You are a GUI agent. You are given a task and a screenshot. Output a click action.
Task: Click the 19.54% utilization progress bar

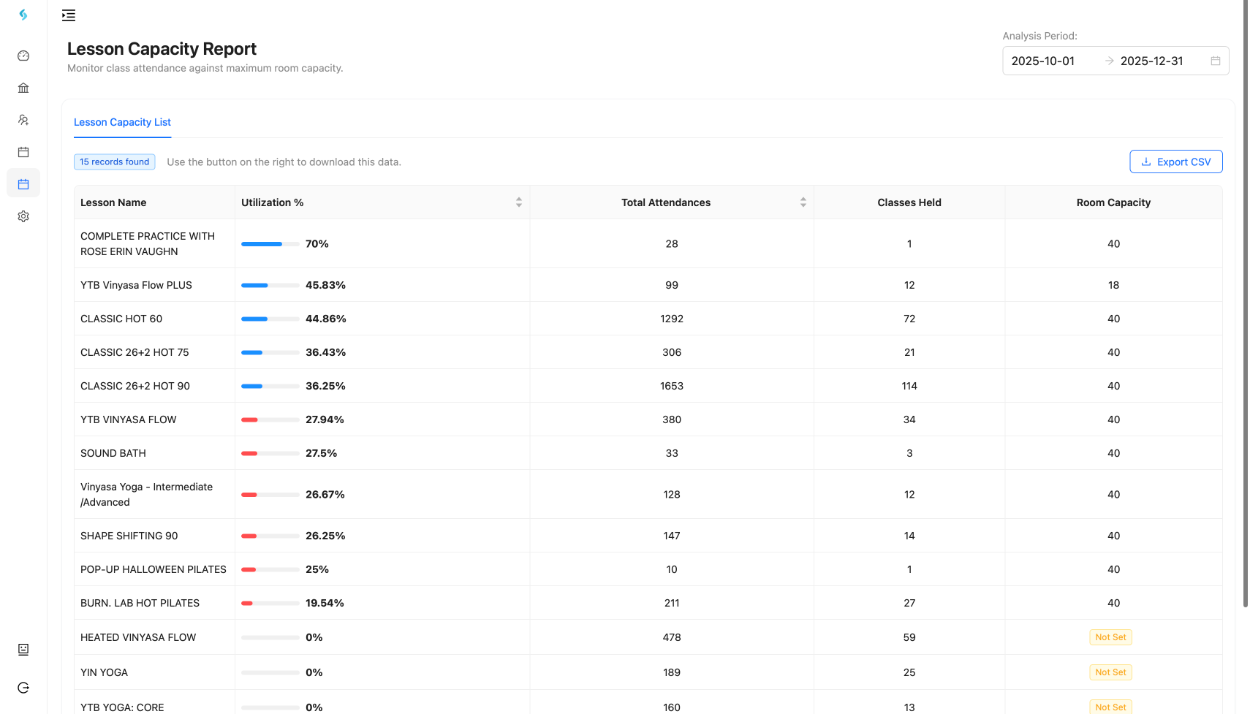270,603
